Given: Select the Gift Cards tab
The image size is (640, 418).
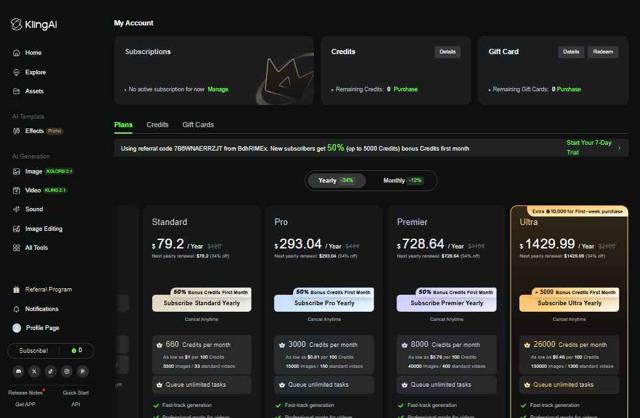Looking at the screenshot, I should (x=198, y=125).
